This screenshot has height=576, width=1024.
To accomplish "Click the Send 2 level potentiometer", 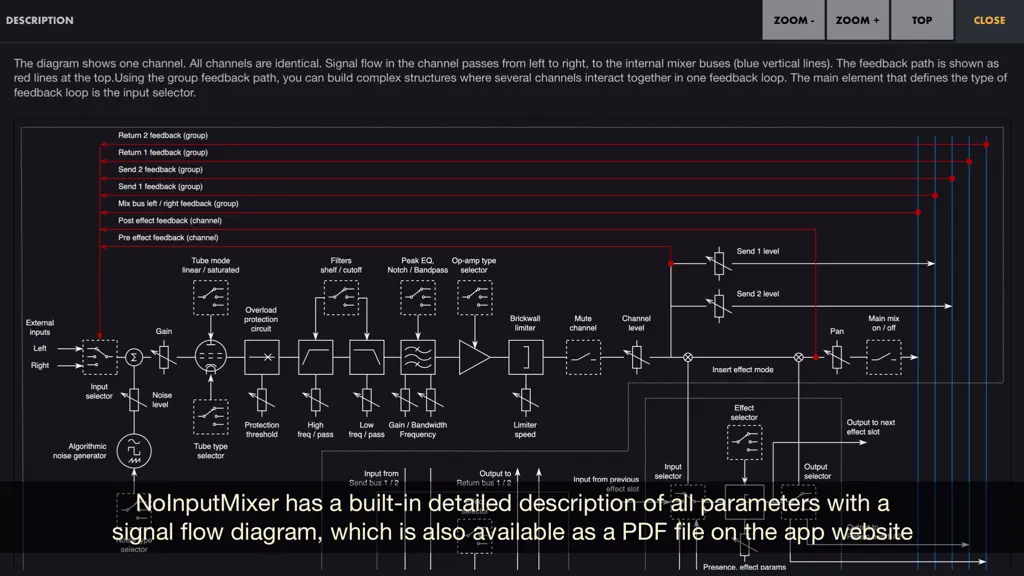I will (x=719, y=306).
